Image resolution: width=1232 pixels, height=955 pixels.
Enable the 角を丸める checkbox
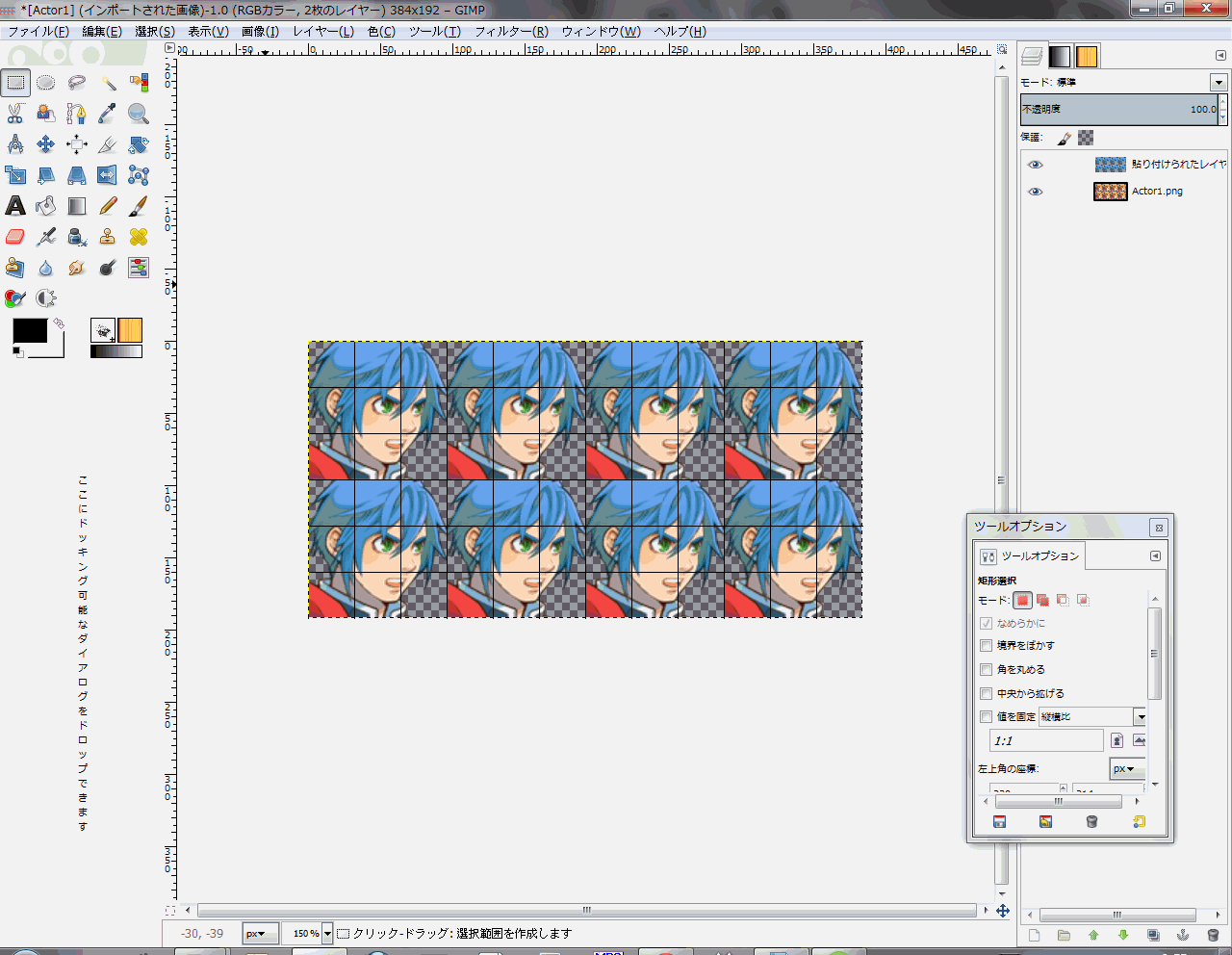pyautogui.click(x=986, y=670)
